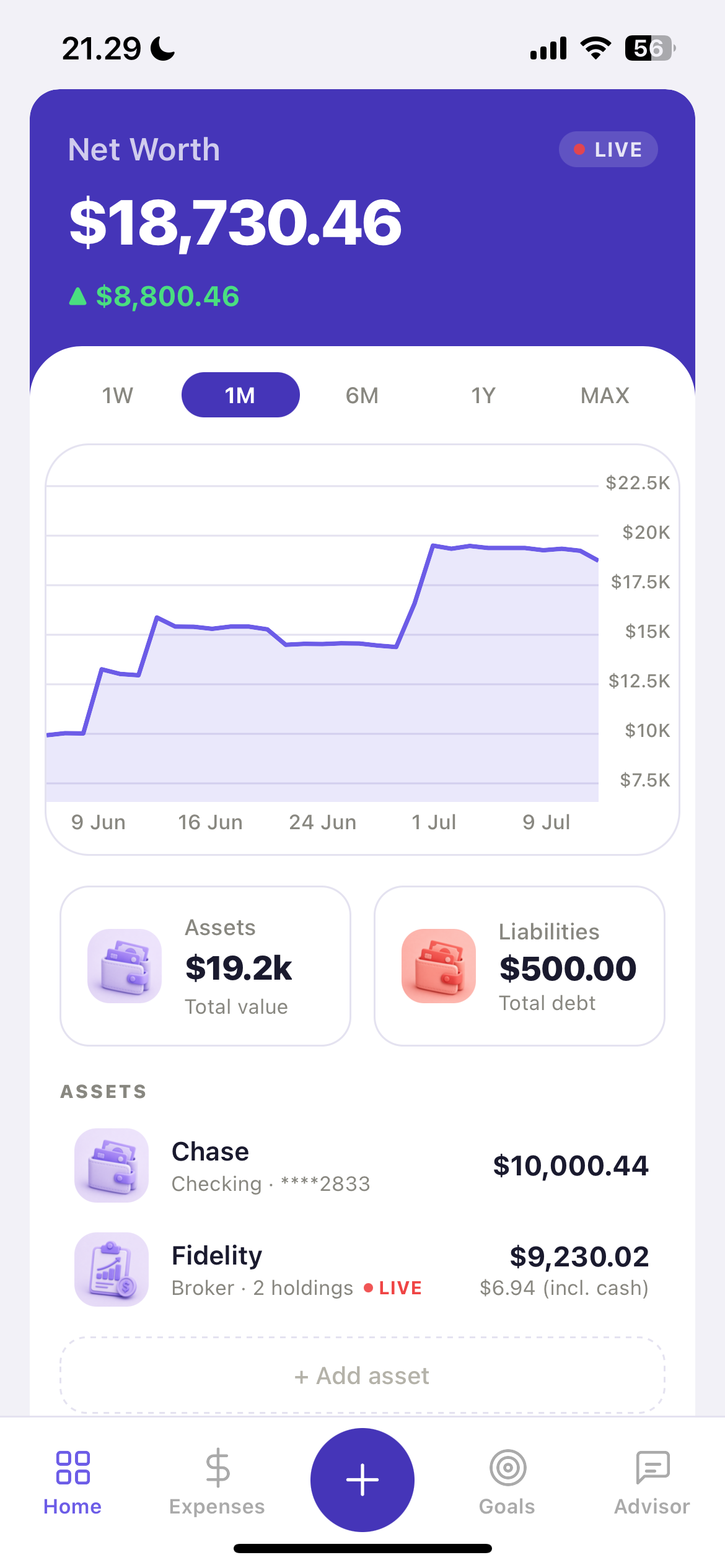Click the + Add asset button
This screenshot has width=725, height=1568.
click(x=362, y=1375)
